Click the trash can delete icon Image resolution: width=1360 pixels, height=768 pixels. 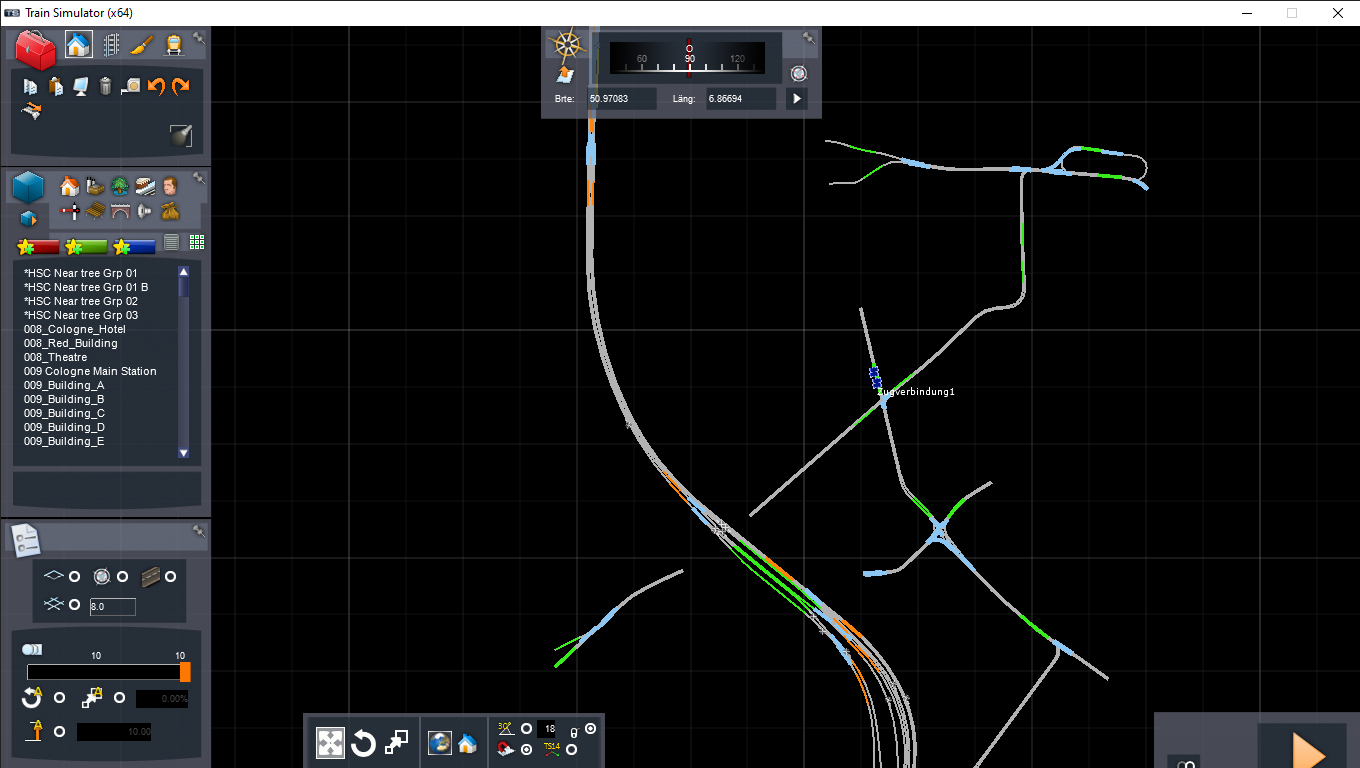click(x=105, y=87)
